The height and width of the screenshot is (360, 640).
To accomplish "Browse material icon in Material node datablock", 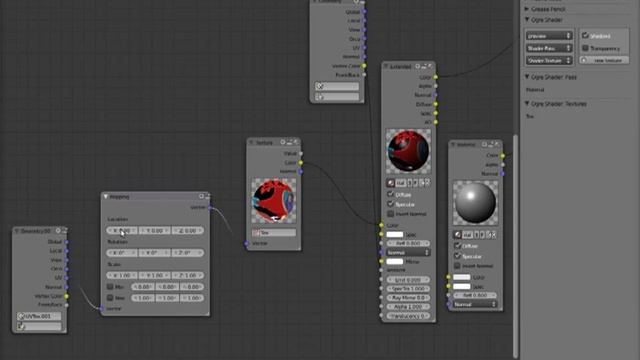I will pyautogui.click(x=458, y=235).
